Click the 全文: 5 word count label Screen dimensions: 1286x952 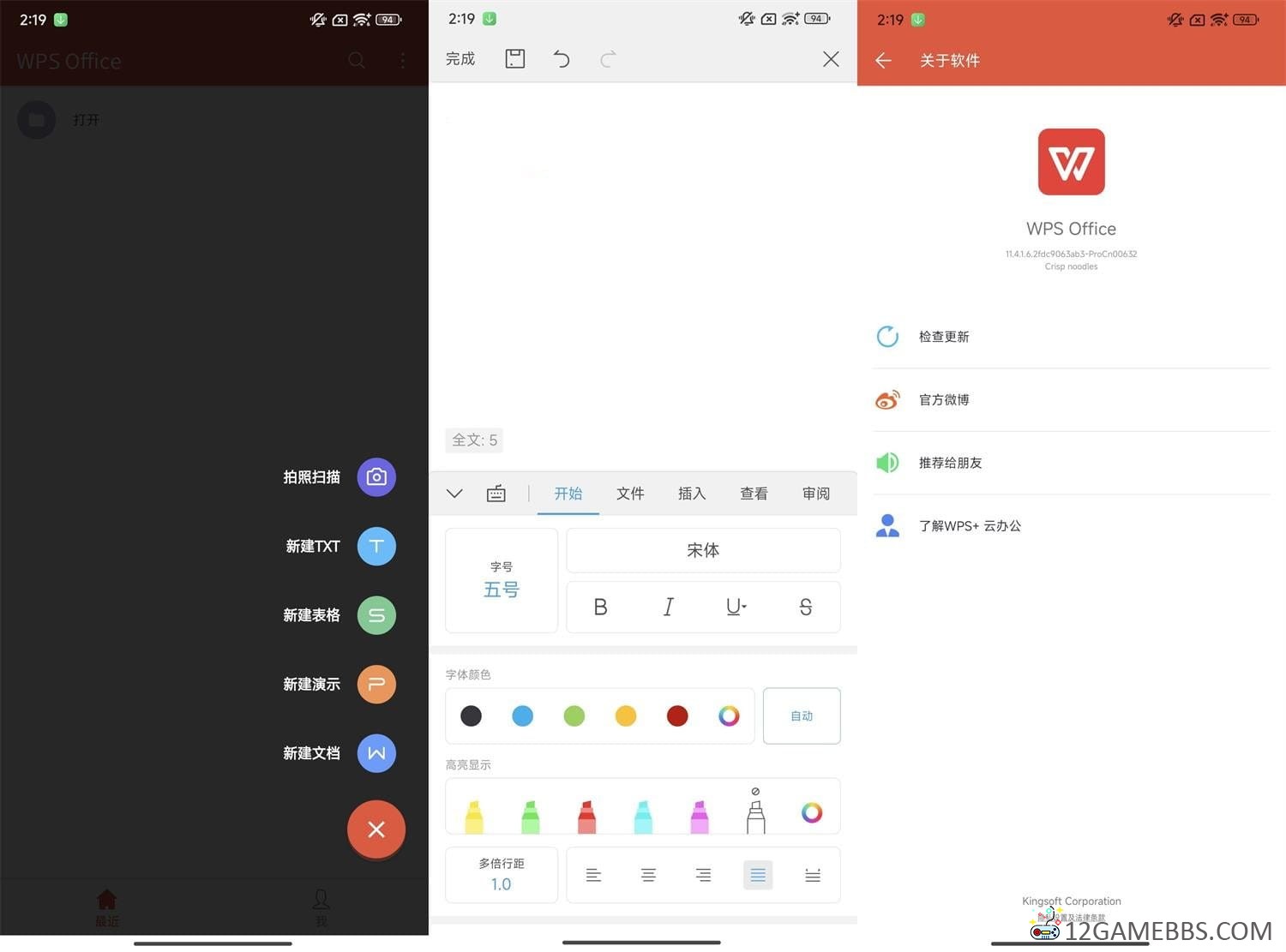[474, 440]
